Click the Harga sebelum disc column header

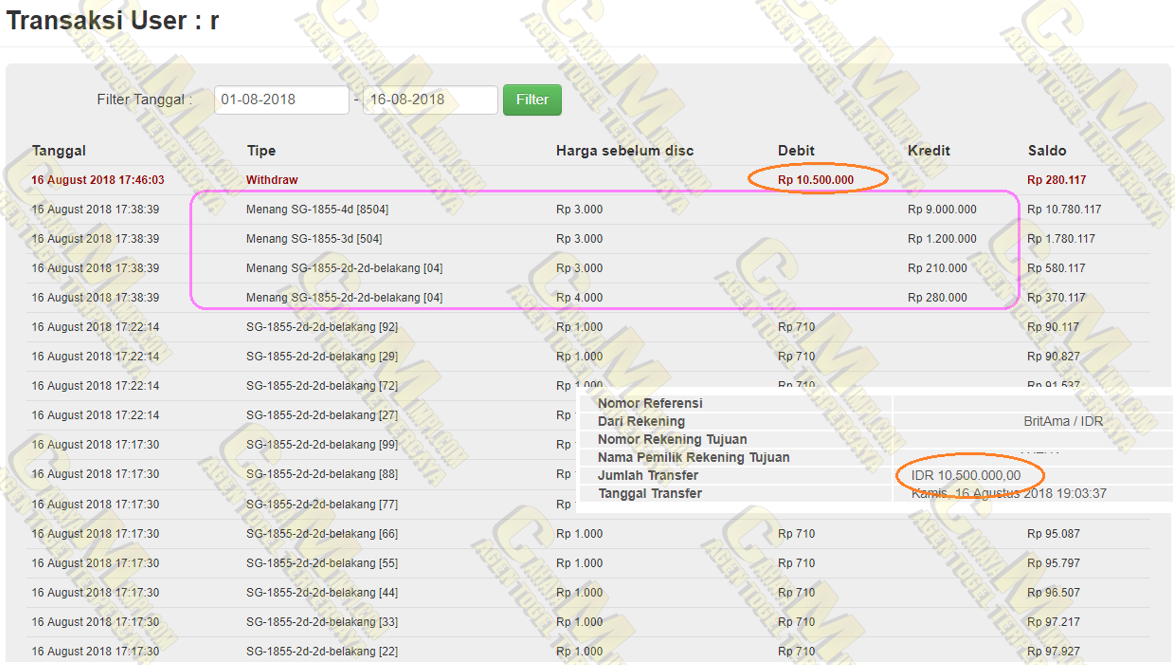click(624, 151)
